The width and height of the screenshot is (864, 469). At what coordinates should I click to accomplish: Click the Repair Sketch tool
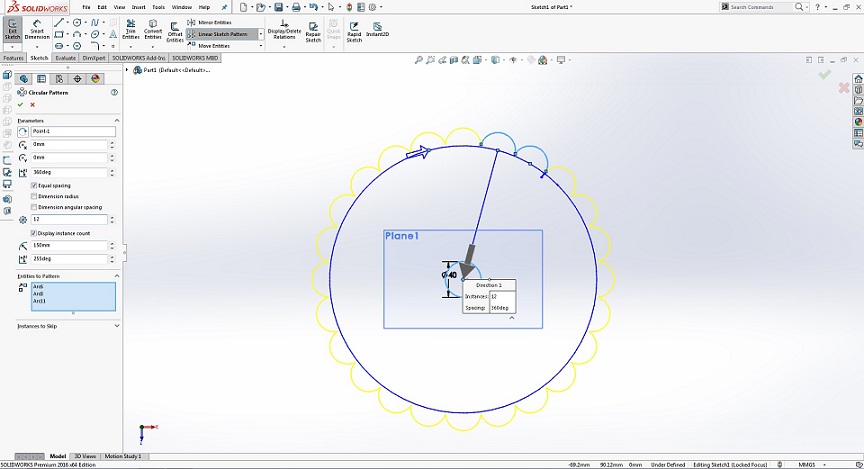point(313,32)
